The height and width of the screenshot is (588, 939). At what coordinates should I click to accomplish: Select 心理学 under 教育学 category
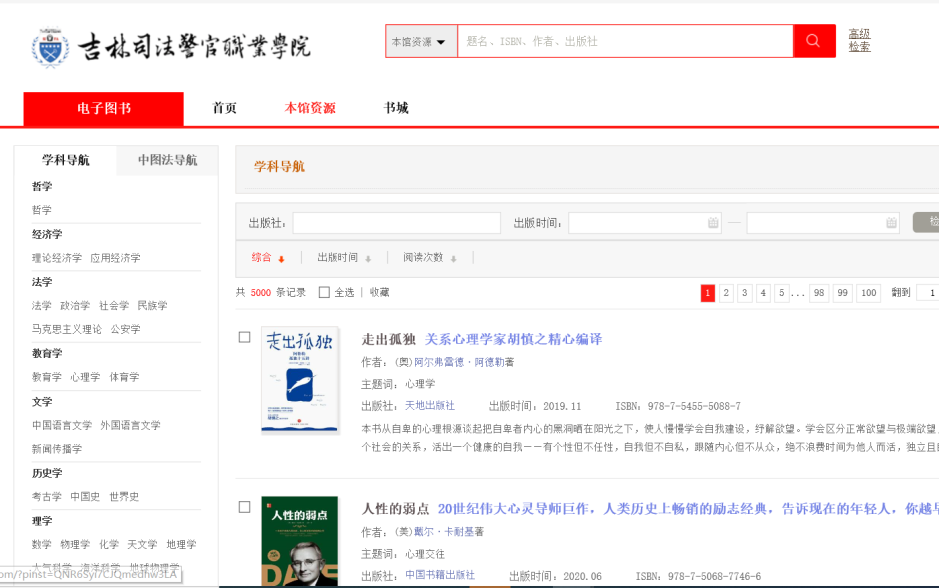pyautogui.click(x=85, y=377)
